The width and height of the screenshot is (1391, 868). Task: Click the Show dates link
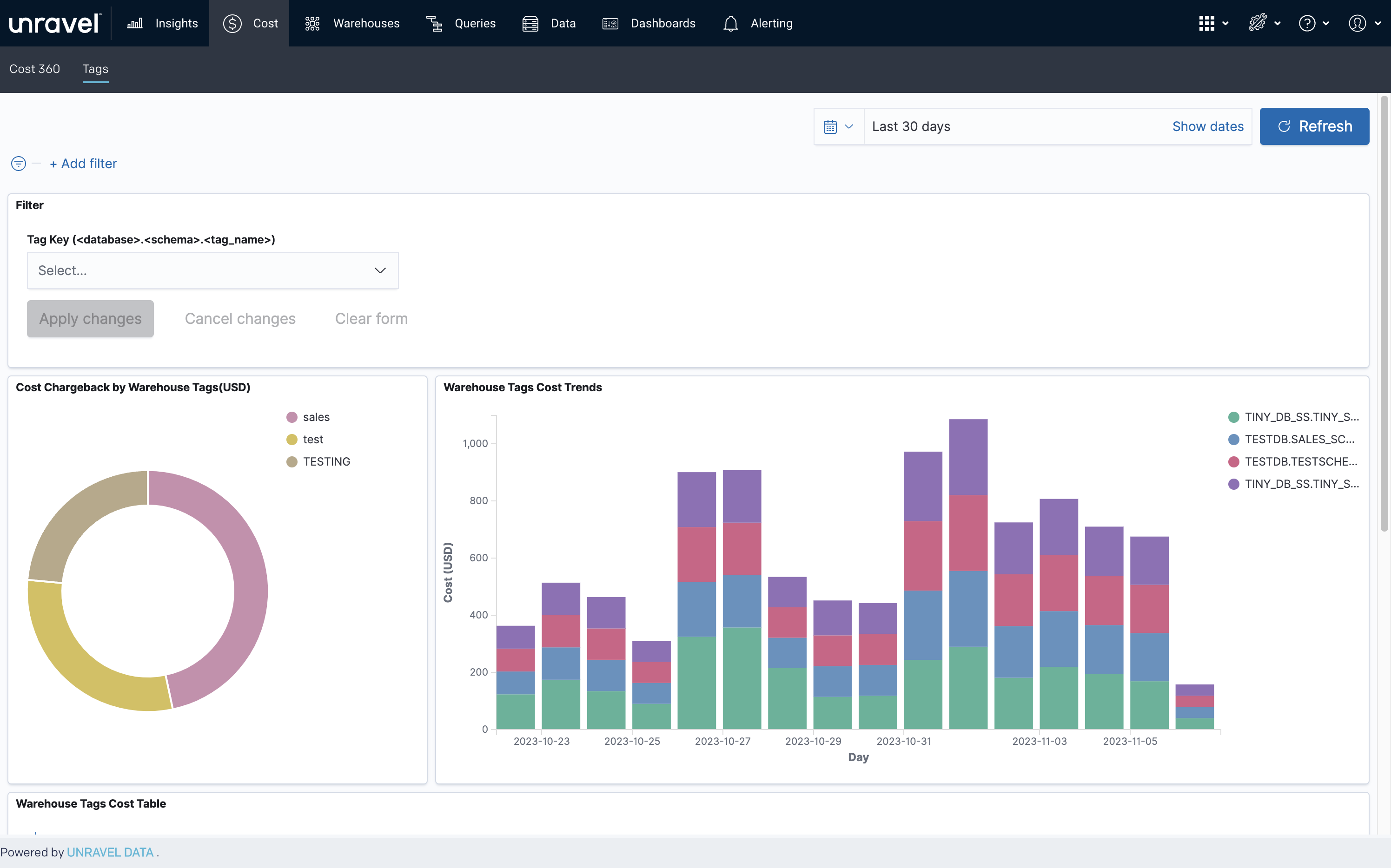coord(1208,126)
